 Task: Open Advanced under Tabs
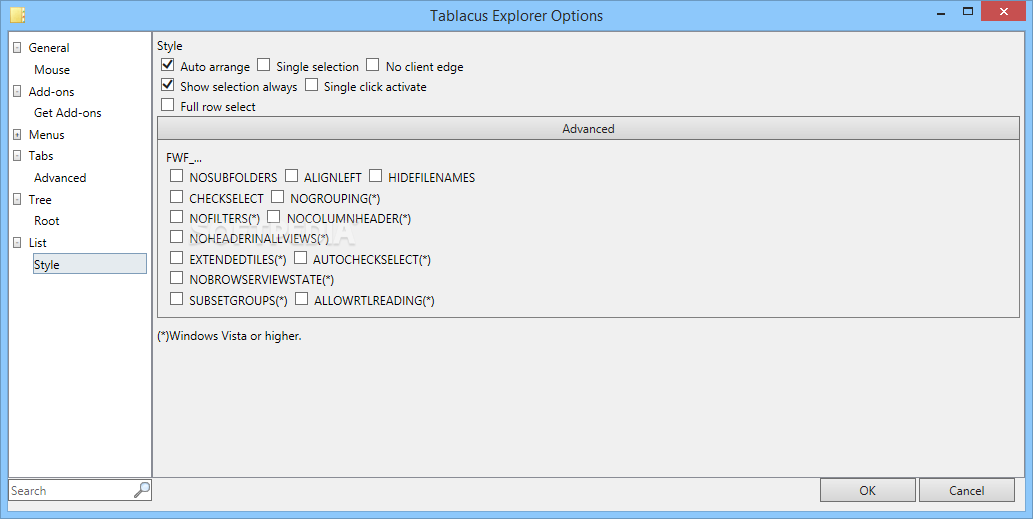[60, 178]
